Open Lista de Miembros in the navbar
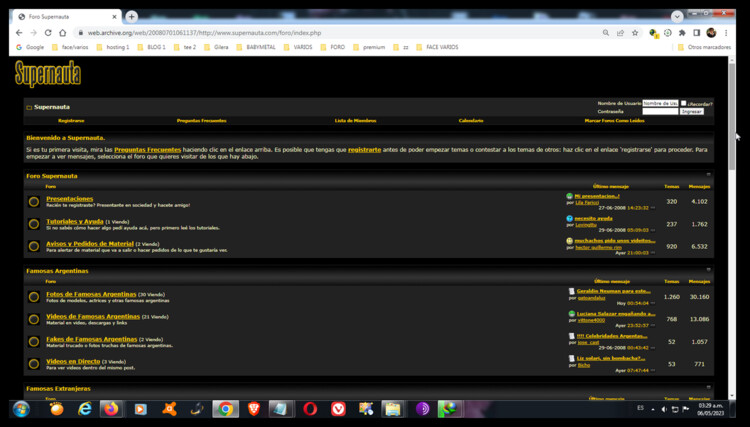 pos(355,120)
